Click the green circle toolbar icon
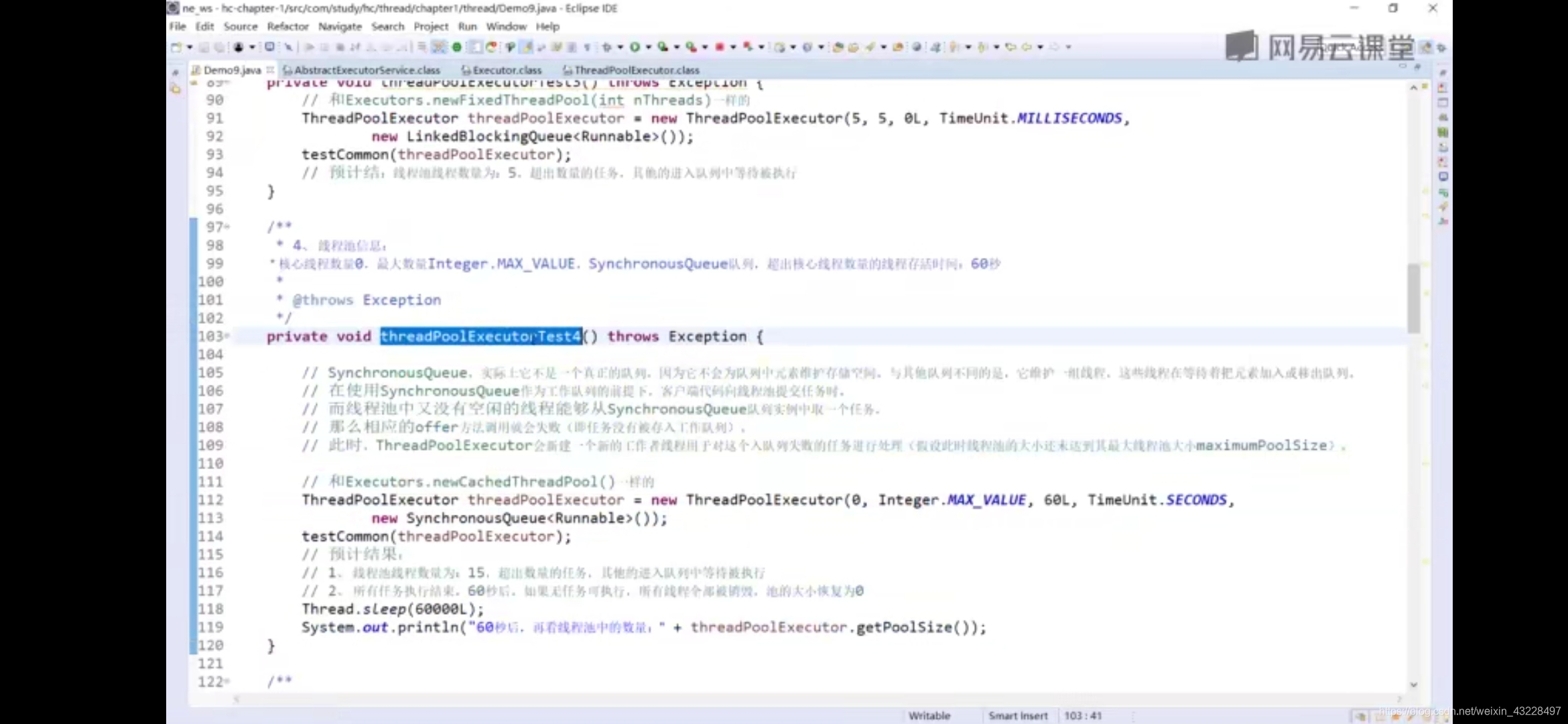 [x=457, y=47]
